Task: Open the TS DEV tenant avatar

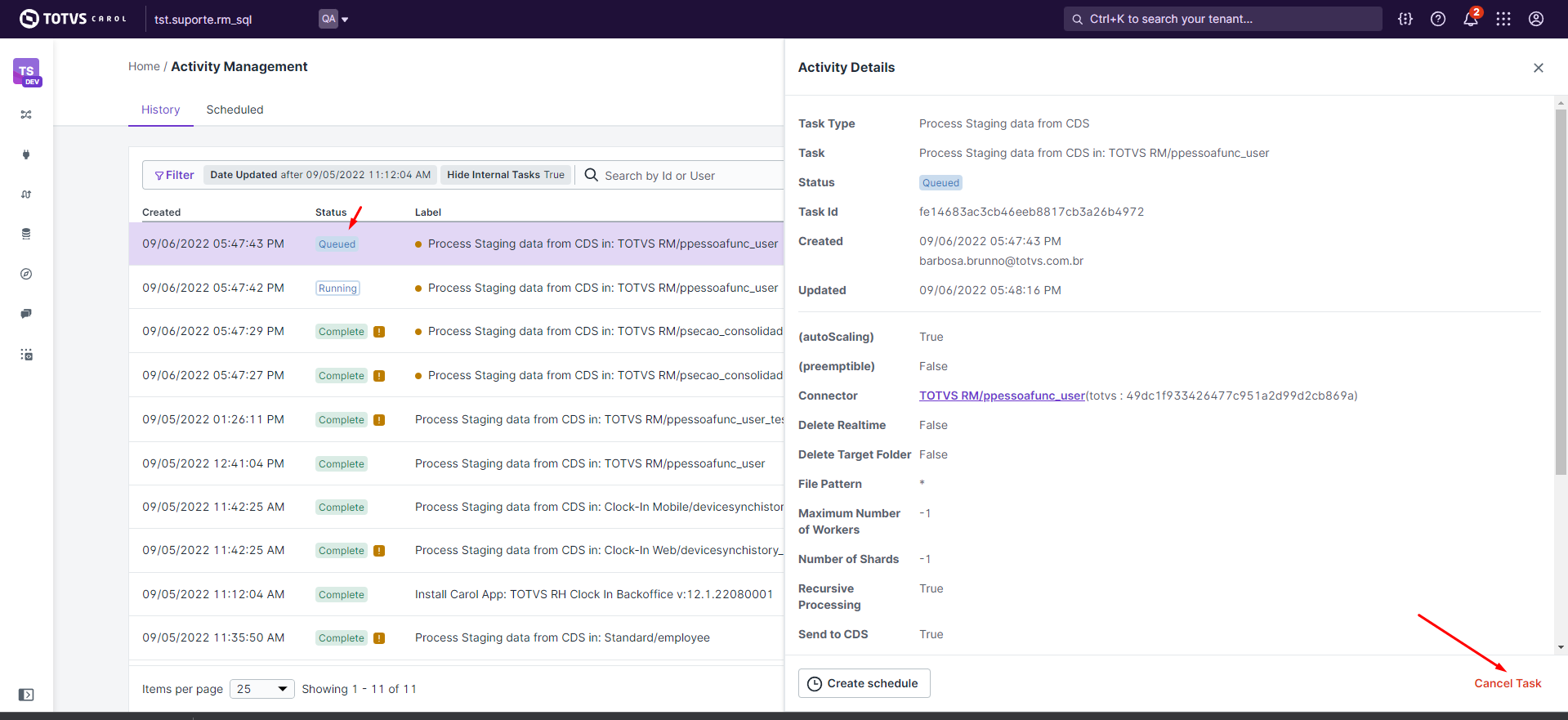Action: point(27,72)
